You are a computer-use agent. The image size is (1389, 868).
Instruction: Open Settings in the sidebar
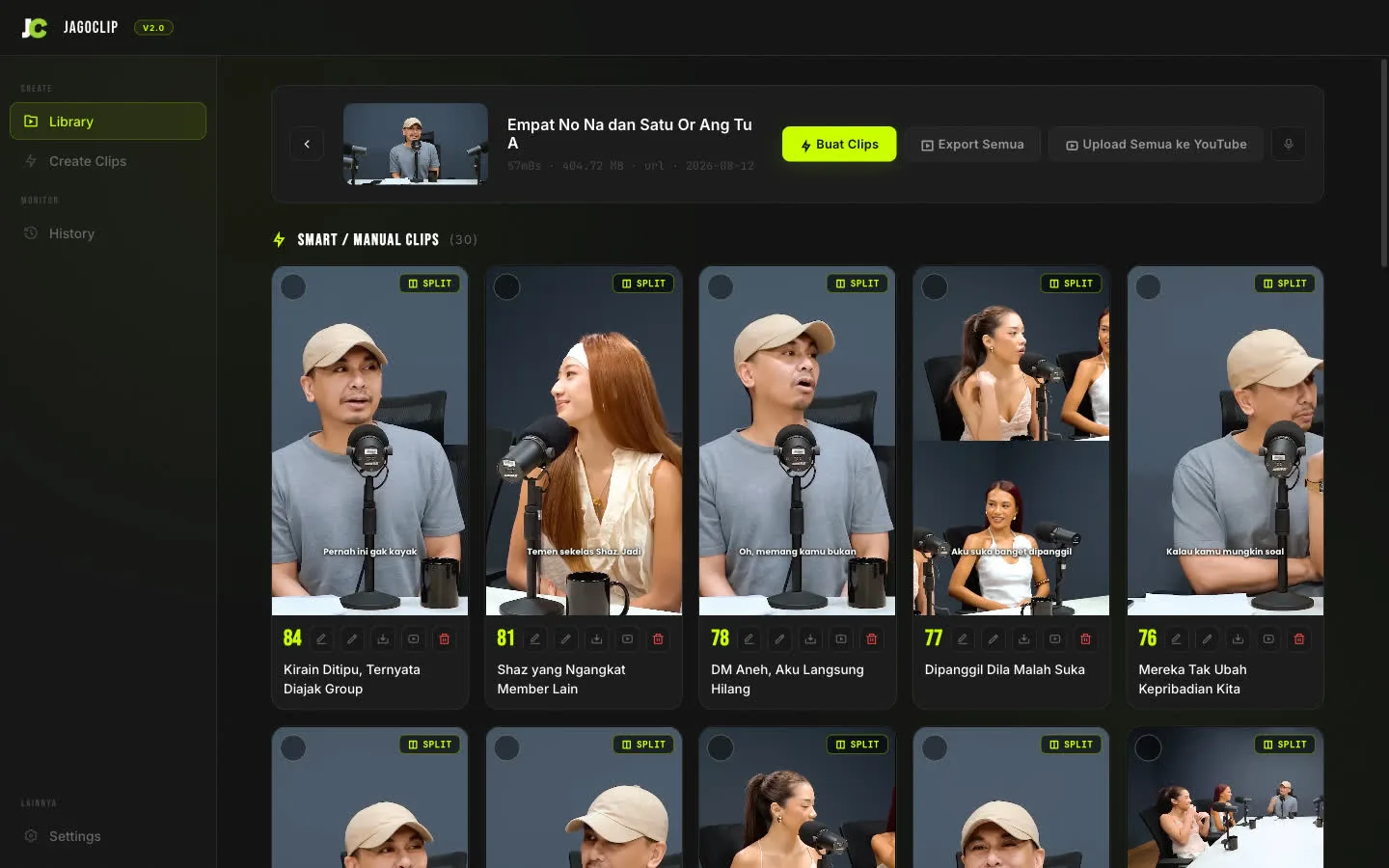(x=108, y=836)
